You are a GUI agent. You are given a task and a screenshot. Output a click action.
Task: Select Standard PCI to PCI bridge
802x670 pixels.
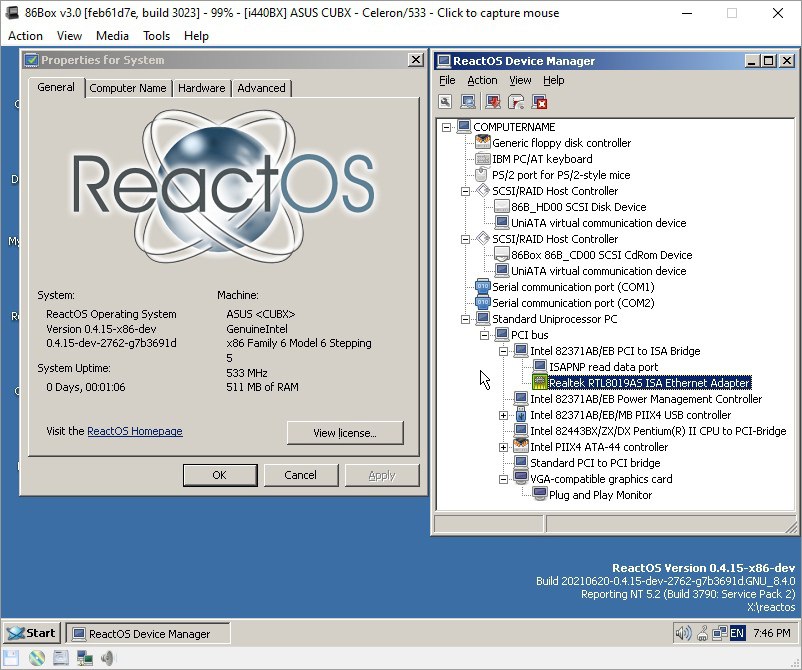pyautogui.click(x=595, y=463)
